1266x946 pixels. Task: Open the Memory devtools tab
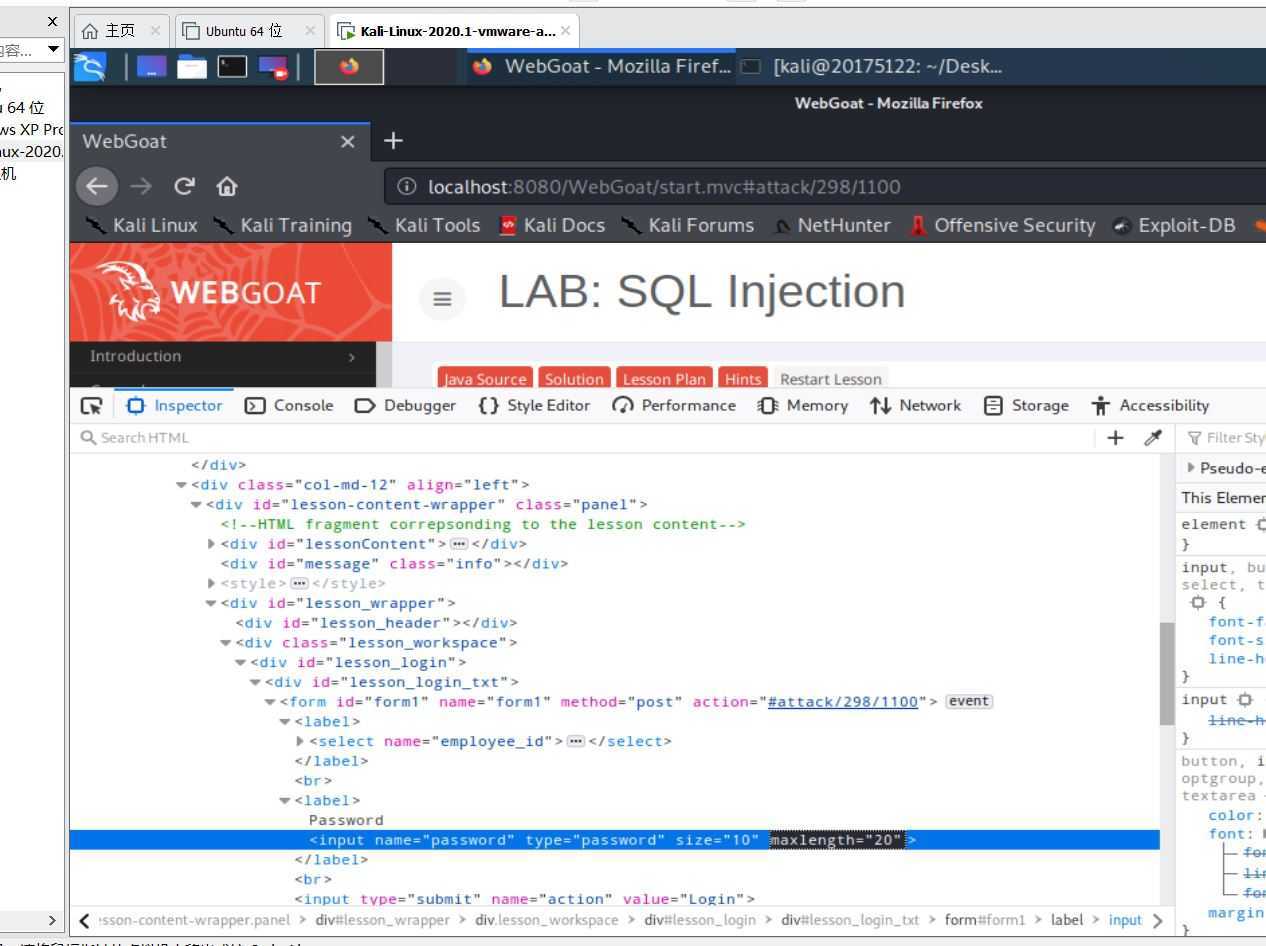tap(803, 405)
